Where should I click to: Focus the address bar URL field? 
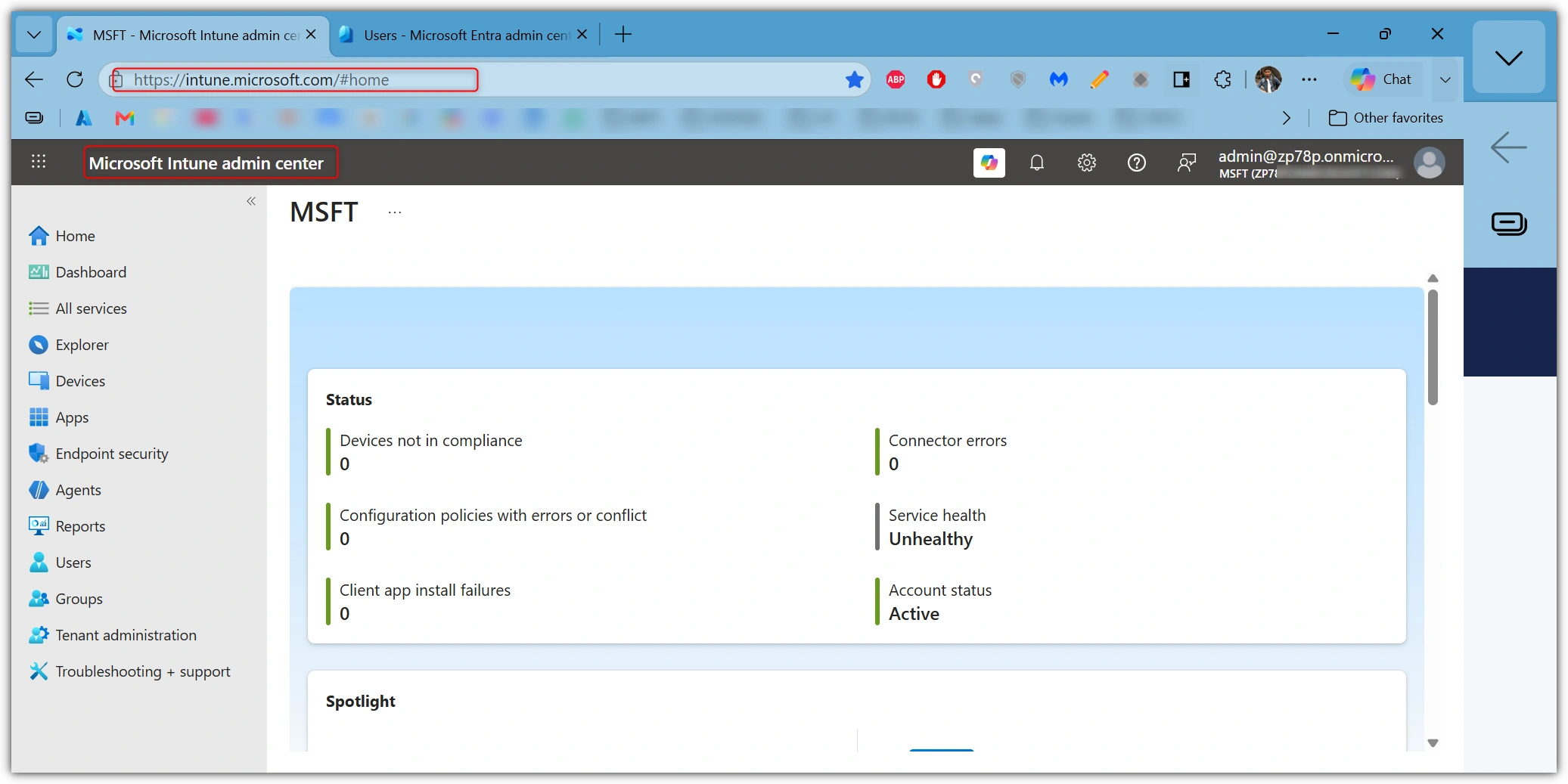[484, 79]
